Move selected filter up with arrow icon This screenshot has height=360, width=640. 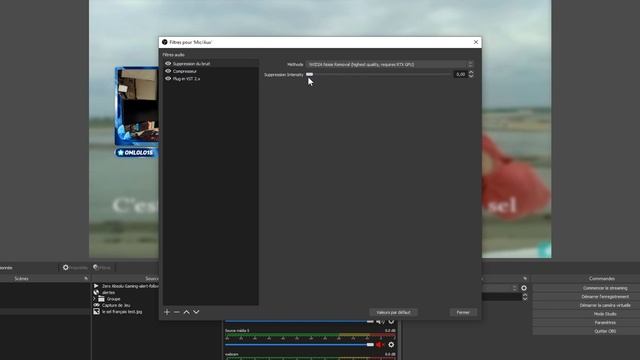coord(187,312)
